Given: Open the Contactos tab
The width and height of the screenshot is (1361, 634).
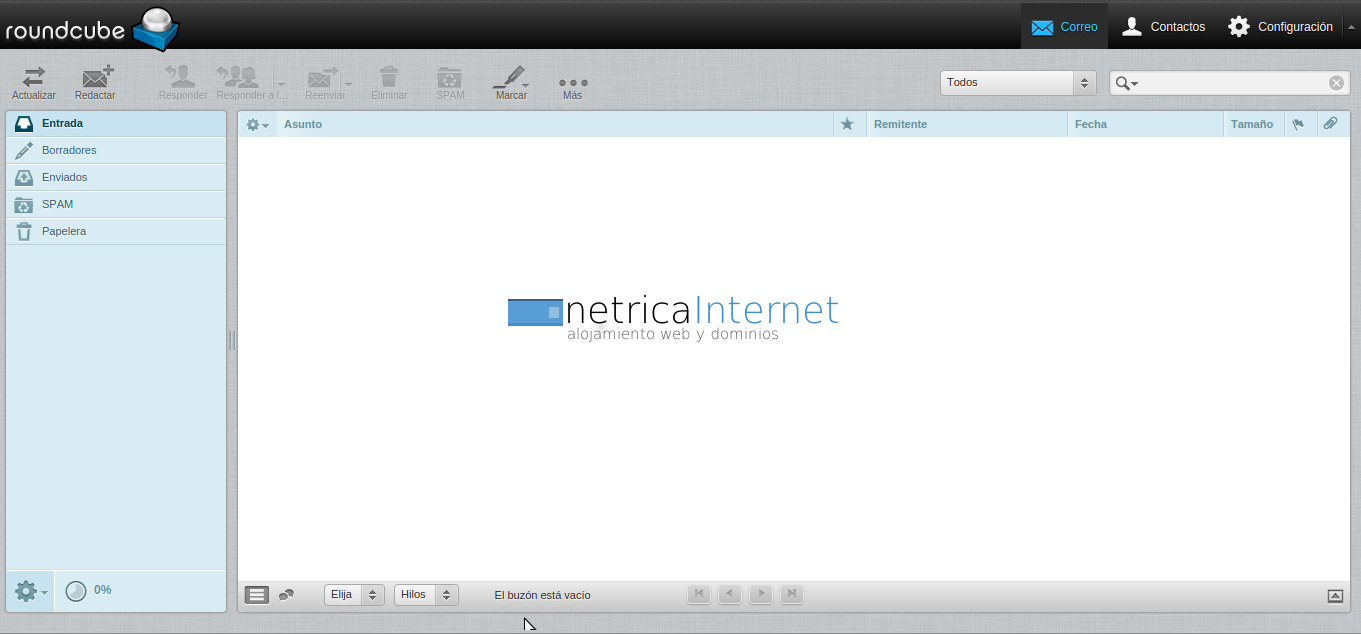Looking at the screenshot, I should coord(1163,27).
